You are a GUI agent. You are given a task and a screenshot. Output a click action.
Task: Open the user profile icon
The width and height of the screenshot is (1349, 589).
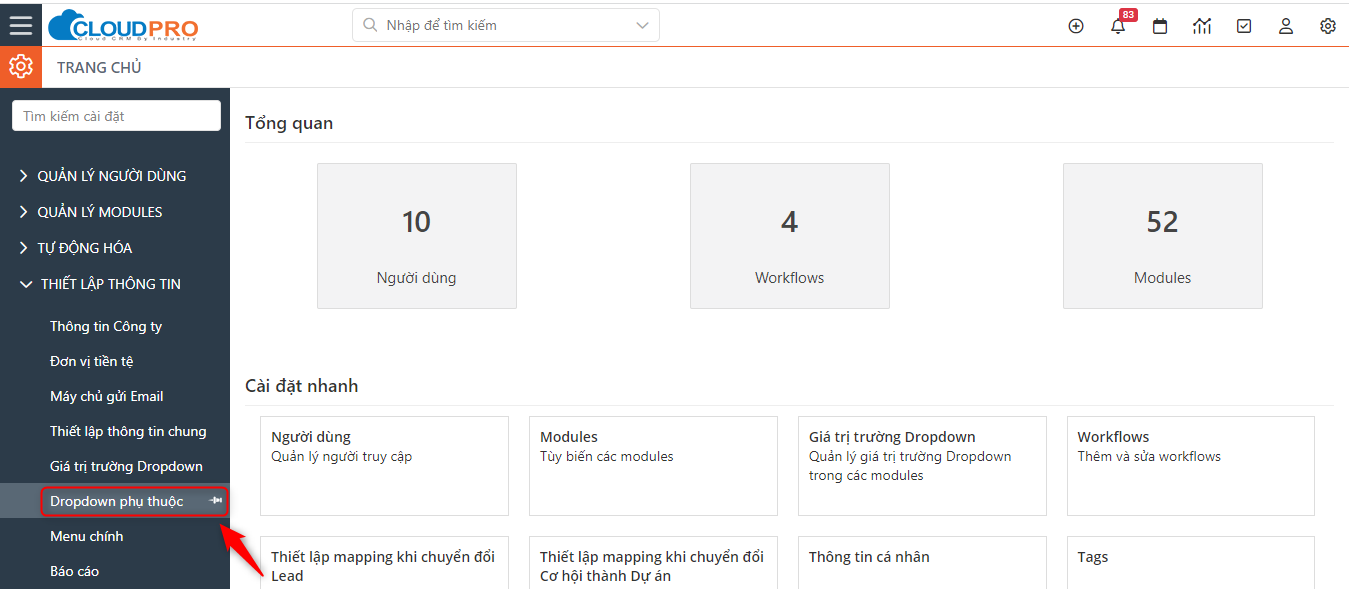[x=1286, y=26]
